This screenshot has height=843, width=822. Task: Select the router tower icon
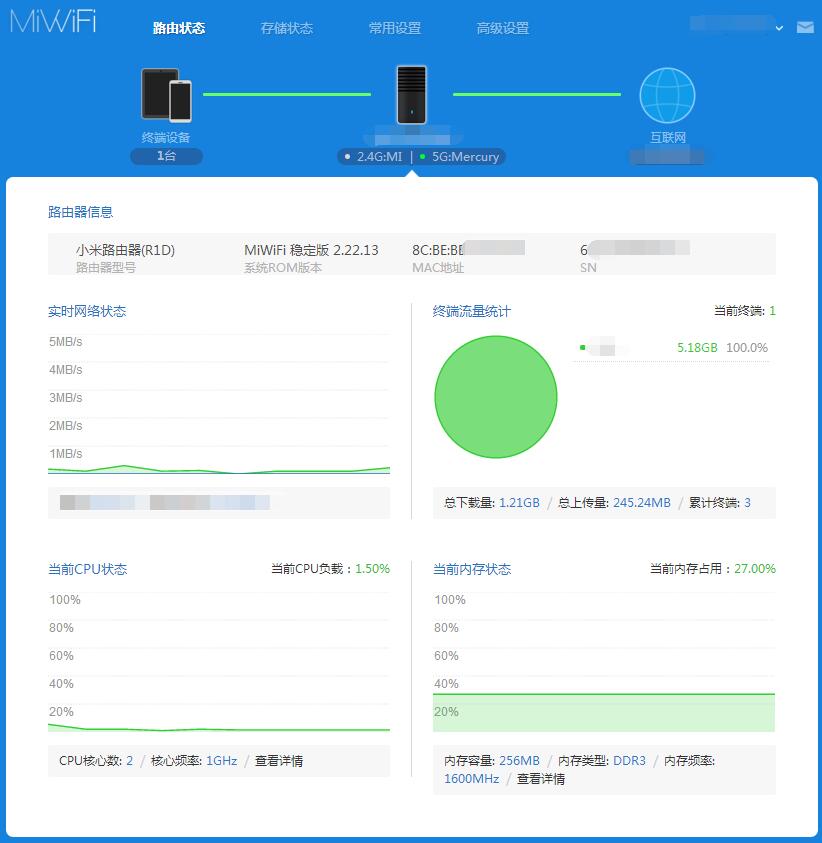click(x=412, y=95)
